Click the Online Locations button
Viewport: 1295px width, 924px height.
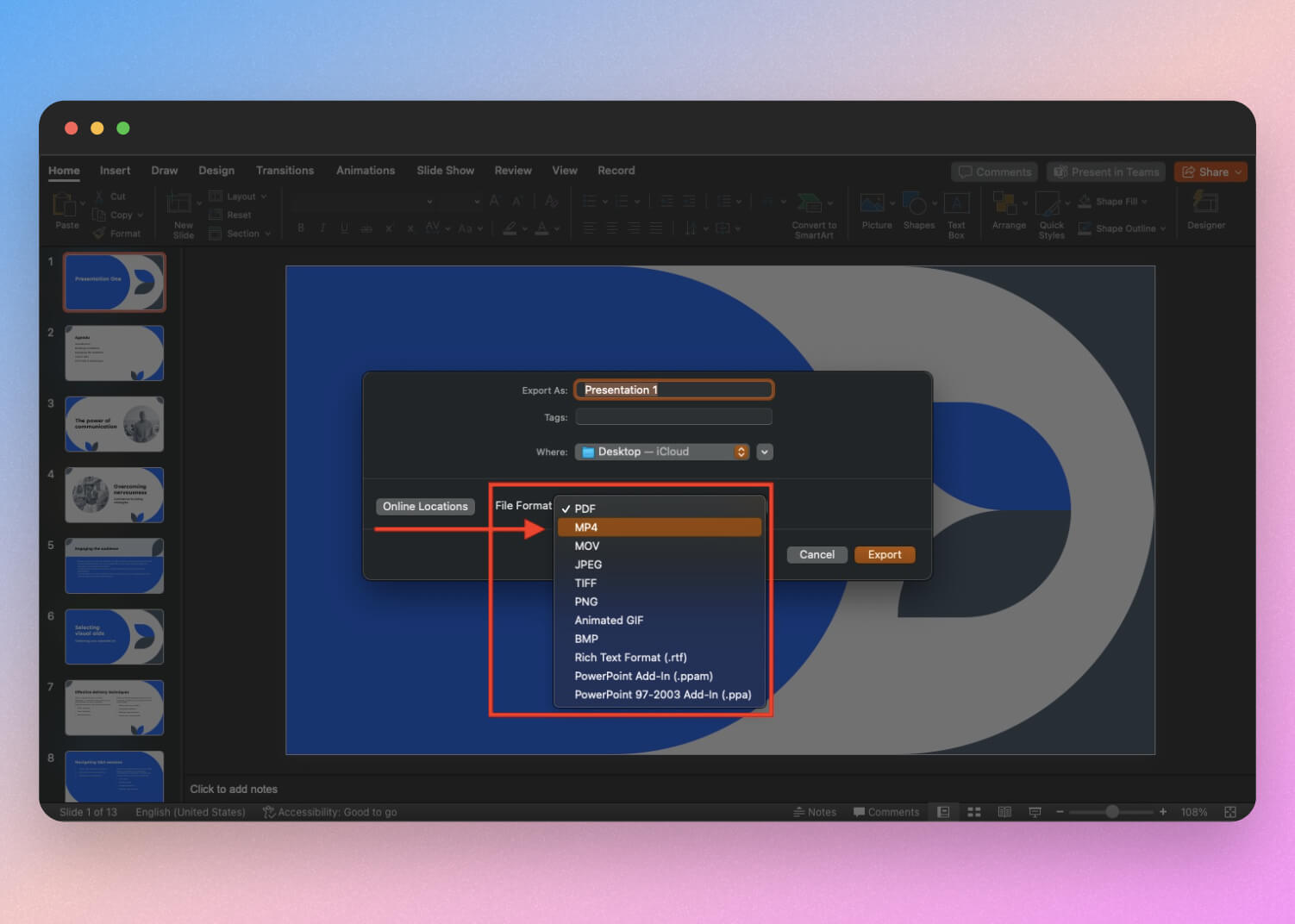tap(425, 506)
